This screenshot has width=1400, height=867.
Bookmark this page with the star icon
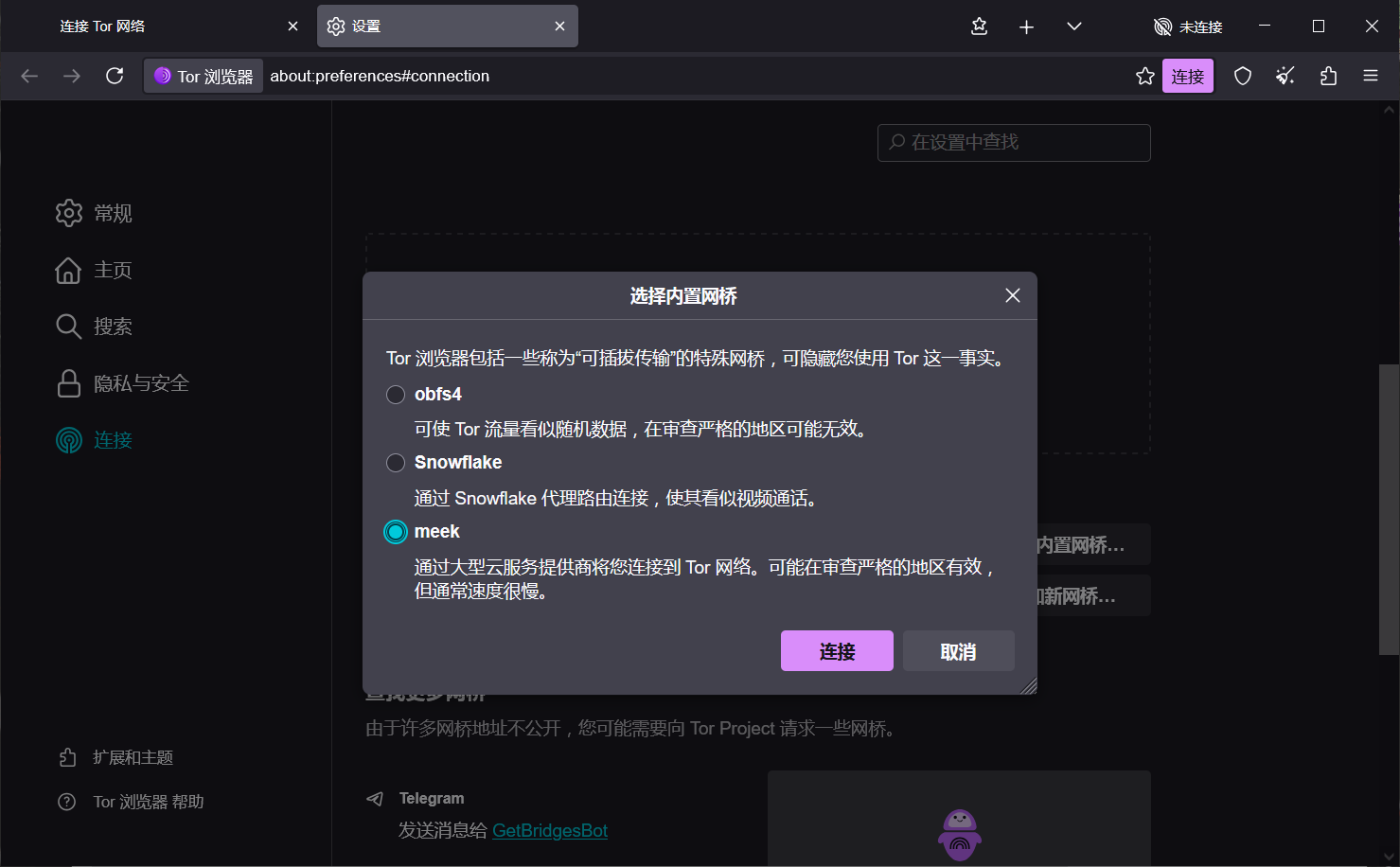pos(1144,76)
